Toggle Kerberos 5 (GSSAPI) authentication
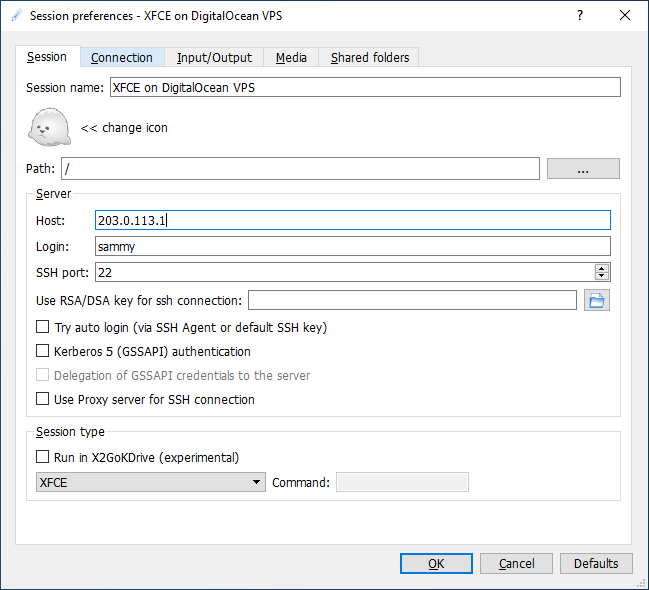The height and width of the screenshot is (590, 649). (x=42, y=351)
